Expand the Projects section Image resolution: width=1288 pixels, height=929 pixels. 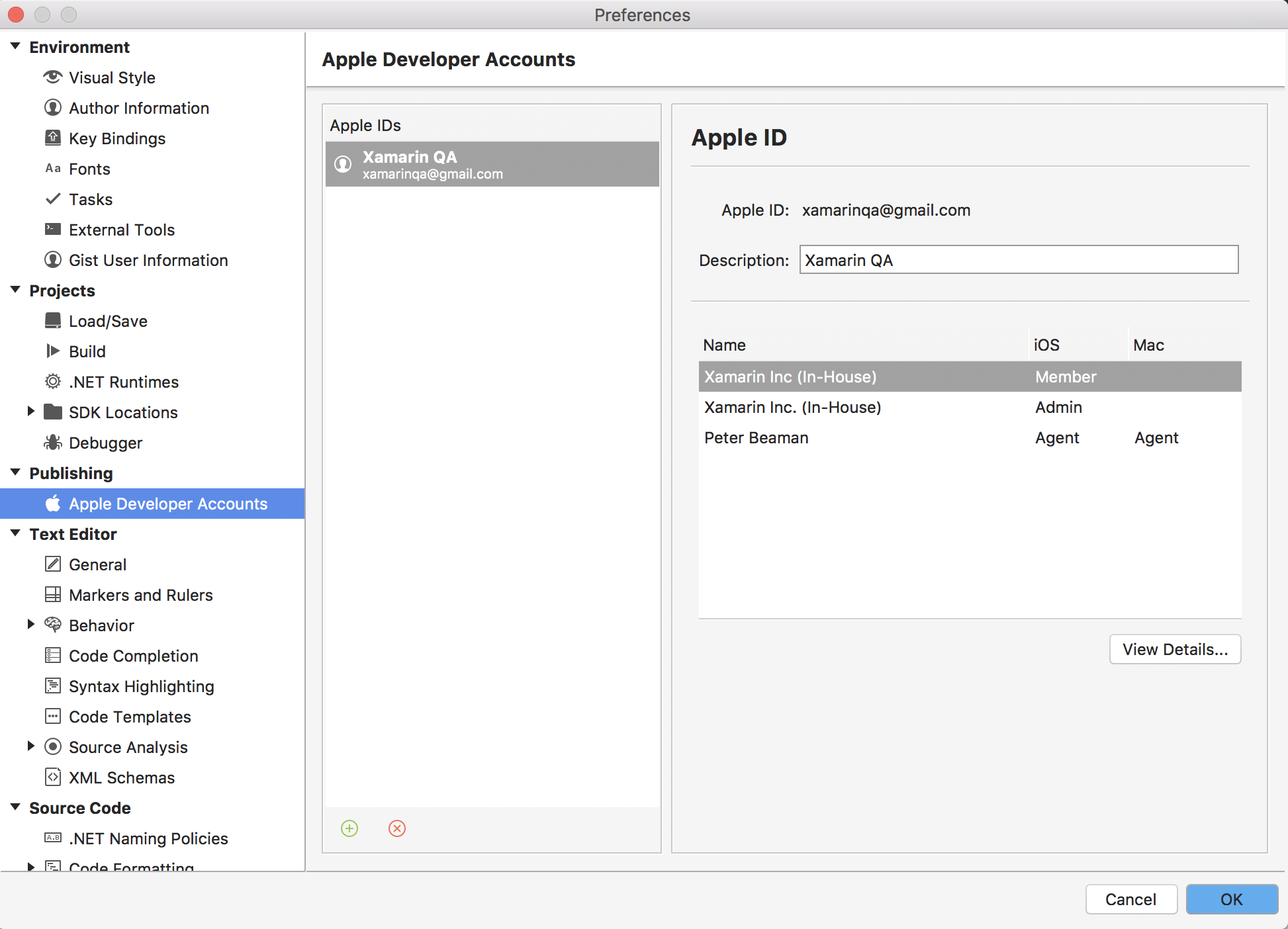(21, 291)
